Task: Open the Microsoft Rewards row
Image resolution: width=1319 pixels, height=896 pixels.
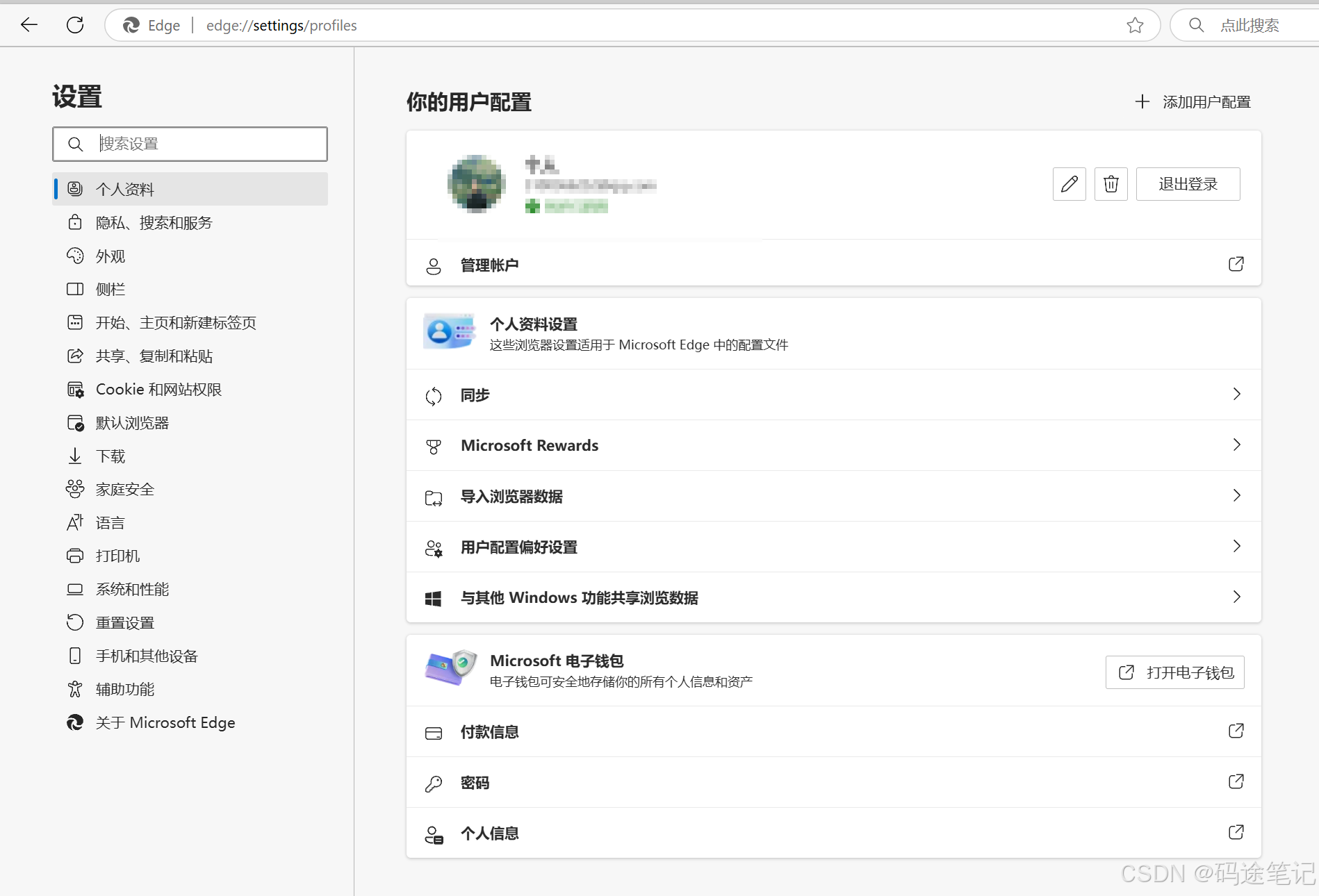Action: [x=833, y=445]
